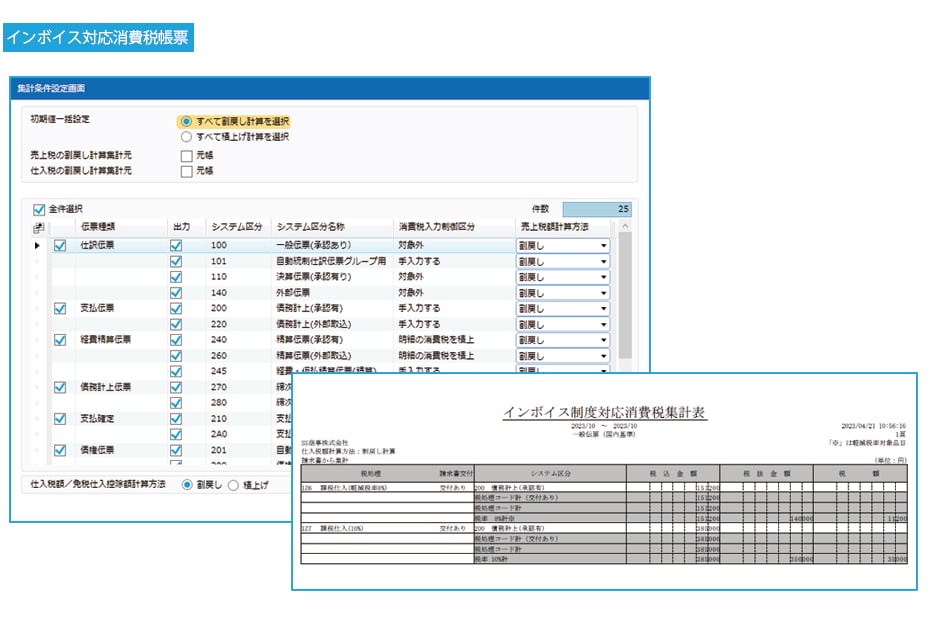
Task: Open 割戻し dropdown for 一般伝票(承認あり) row
Action: [562, 246]
